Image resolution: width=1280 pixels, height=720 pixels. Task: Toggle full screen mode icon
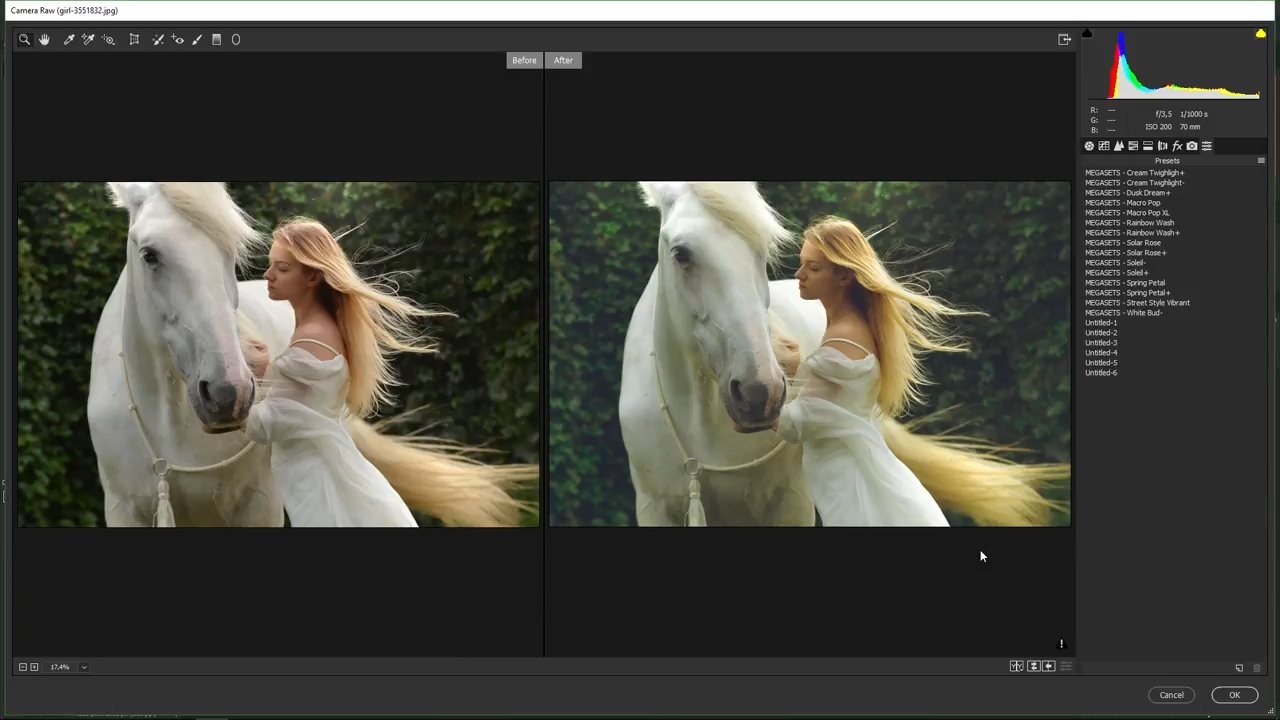pyautogui.click(x=1064, y=40)
